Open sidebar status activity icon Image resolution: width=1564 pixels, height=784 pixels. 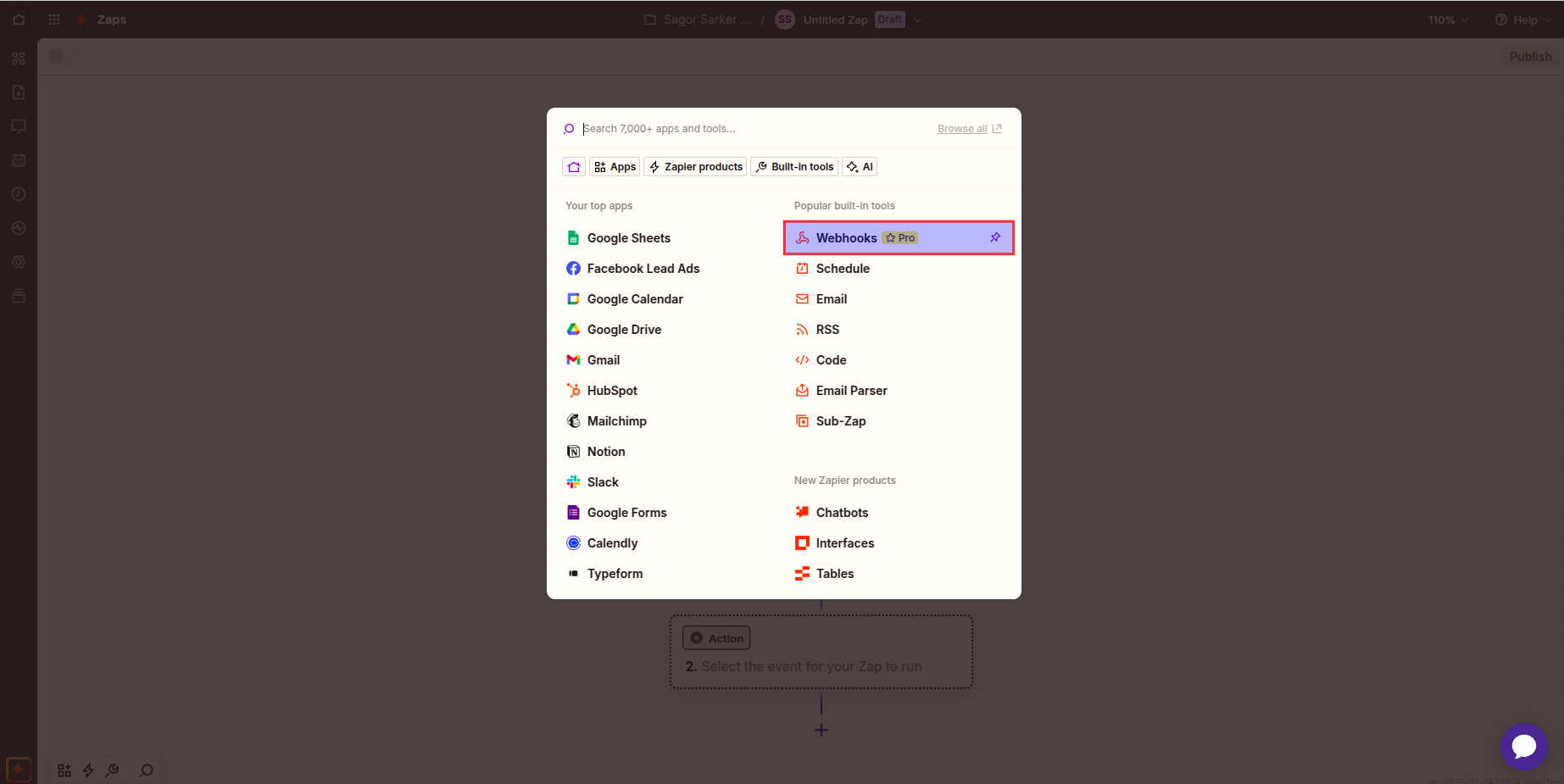pyautogui.click(x=19, y=228)
